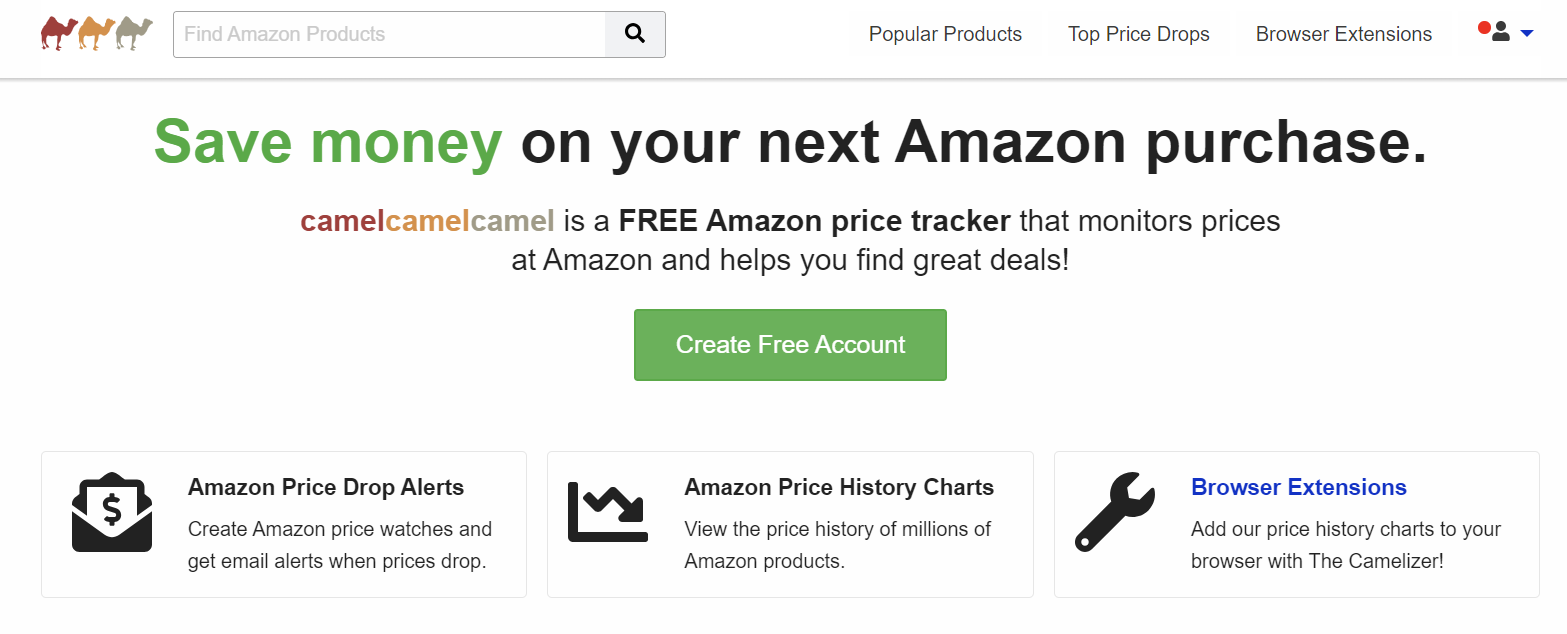Viewport: 1567px width, 634px height.
Task: Click the camelcamelcamel camel logo
Action: [96, 31]
